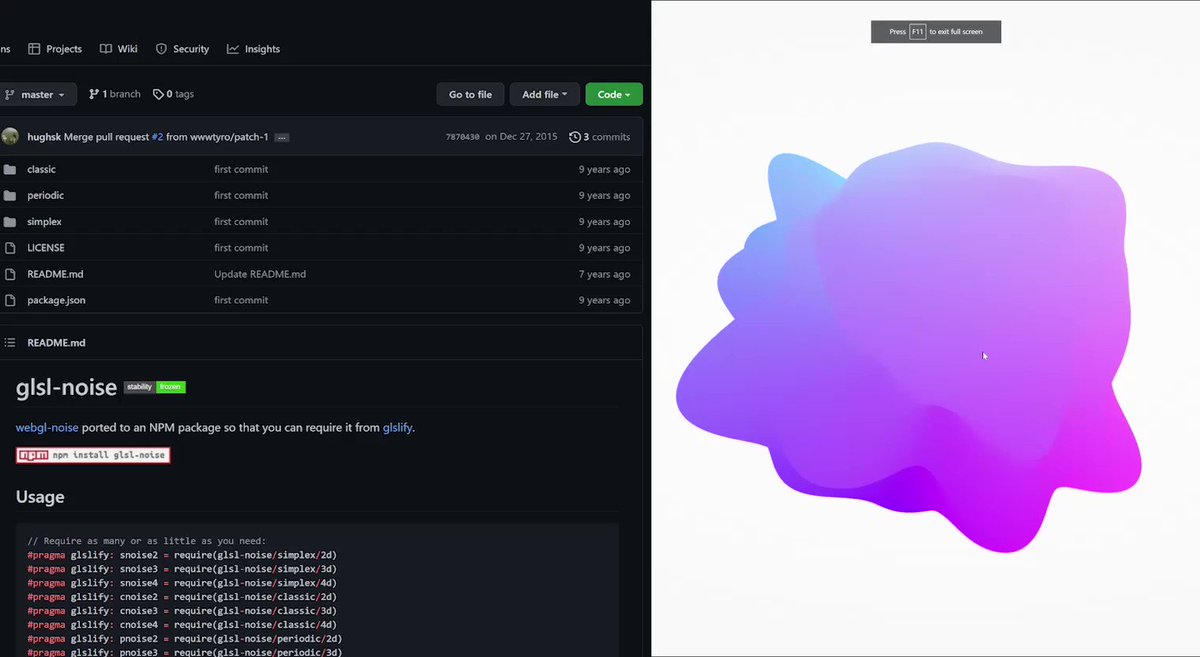
Task: Open first commit message for LICENSE
Action: (241, 248)
